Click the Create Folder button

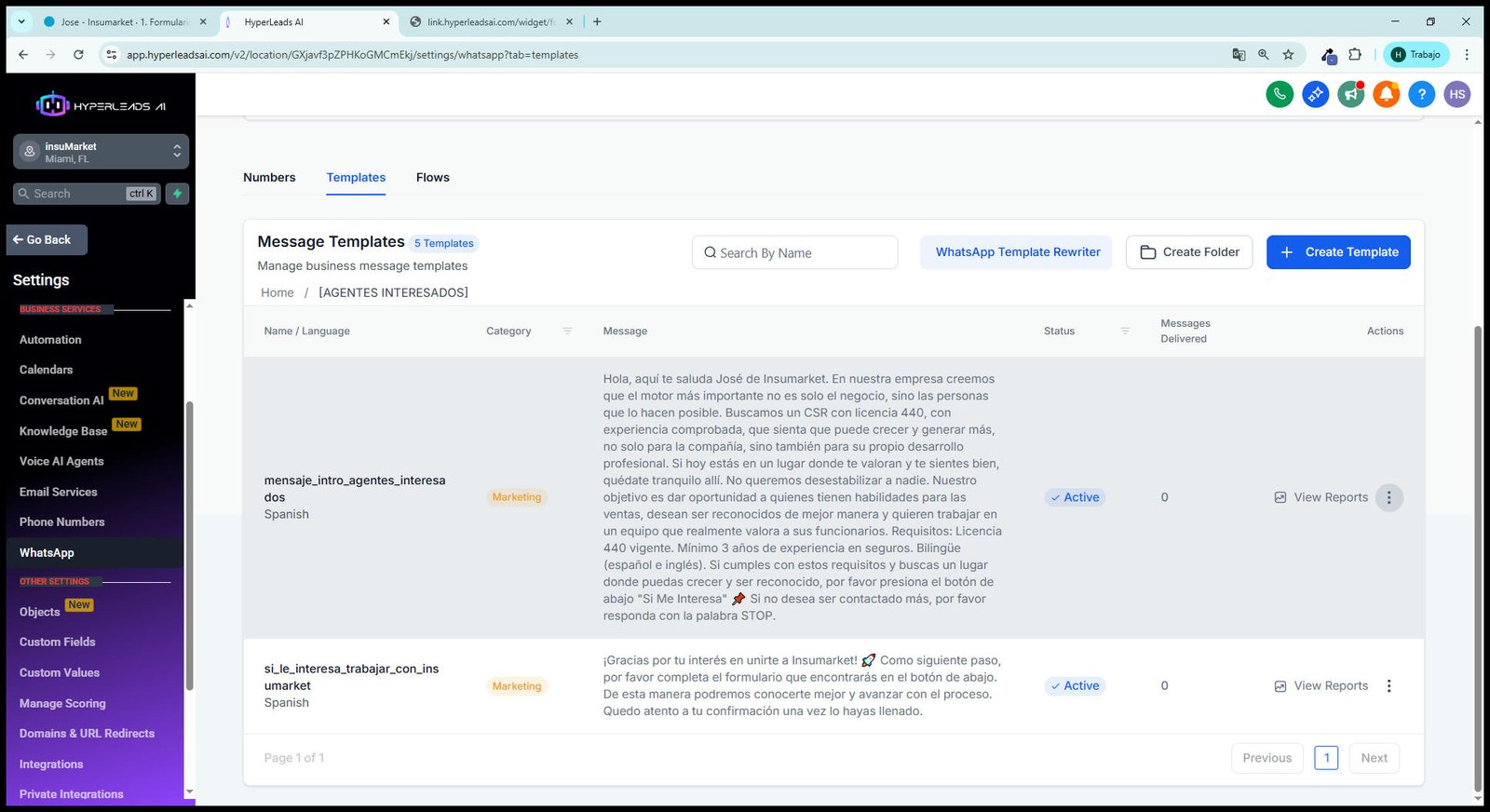(1189, 252)
